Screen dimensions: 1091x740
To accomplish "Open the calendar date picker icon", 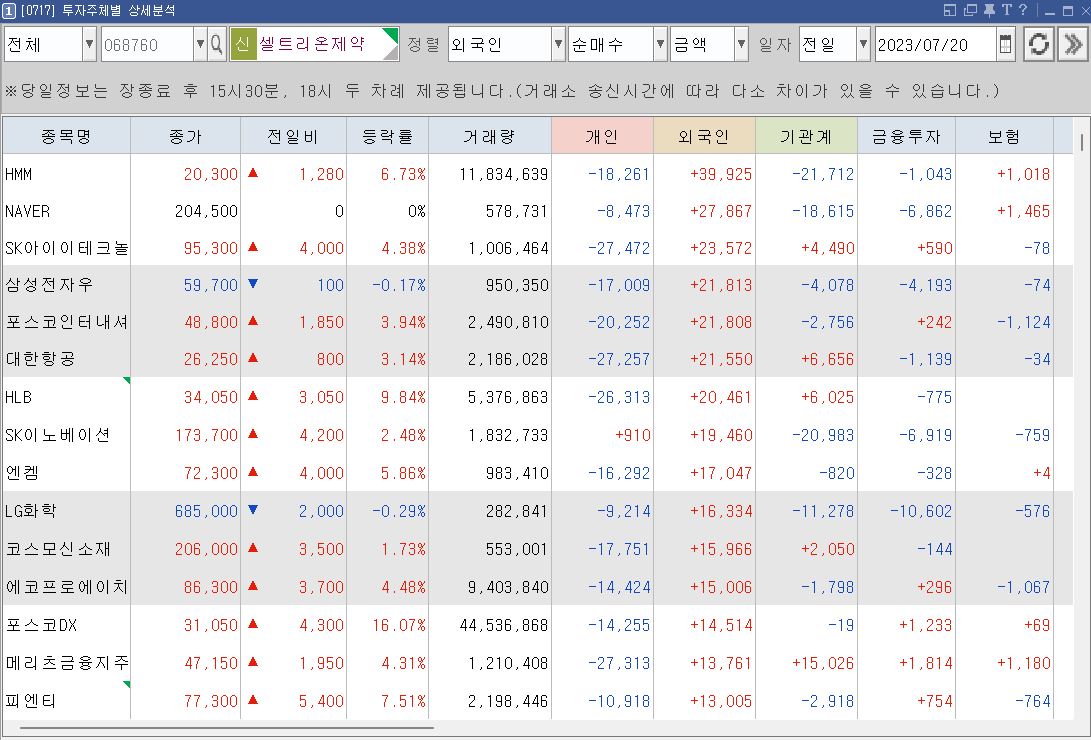I will point(1005,45).
